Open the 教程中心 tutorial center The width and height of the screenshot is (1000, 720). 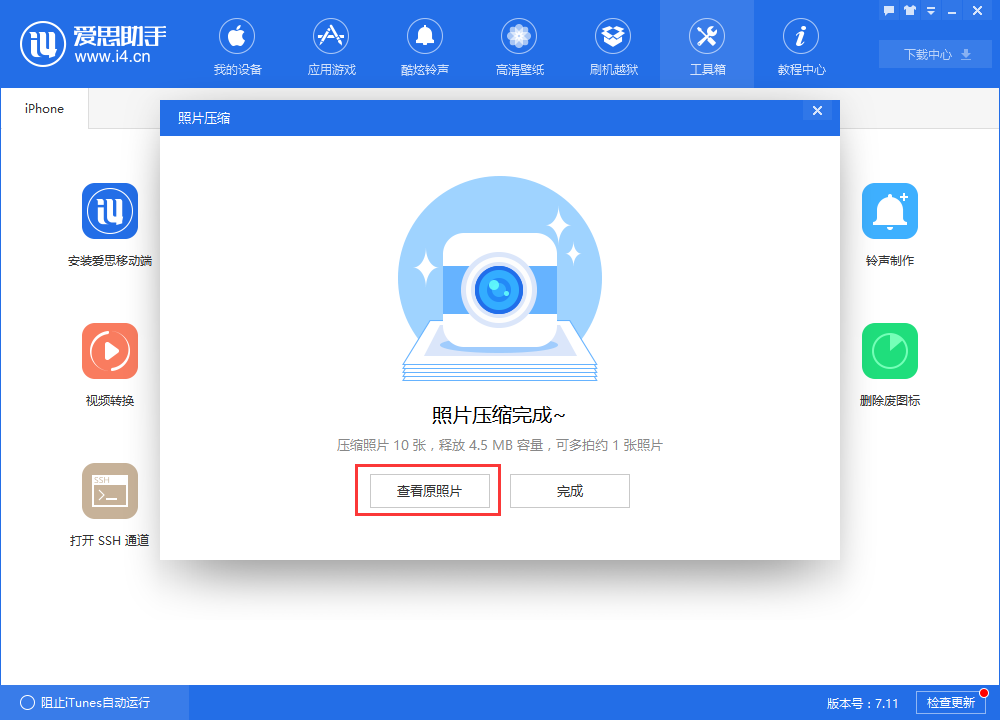point(801,45)
